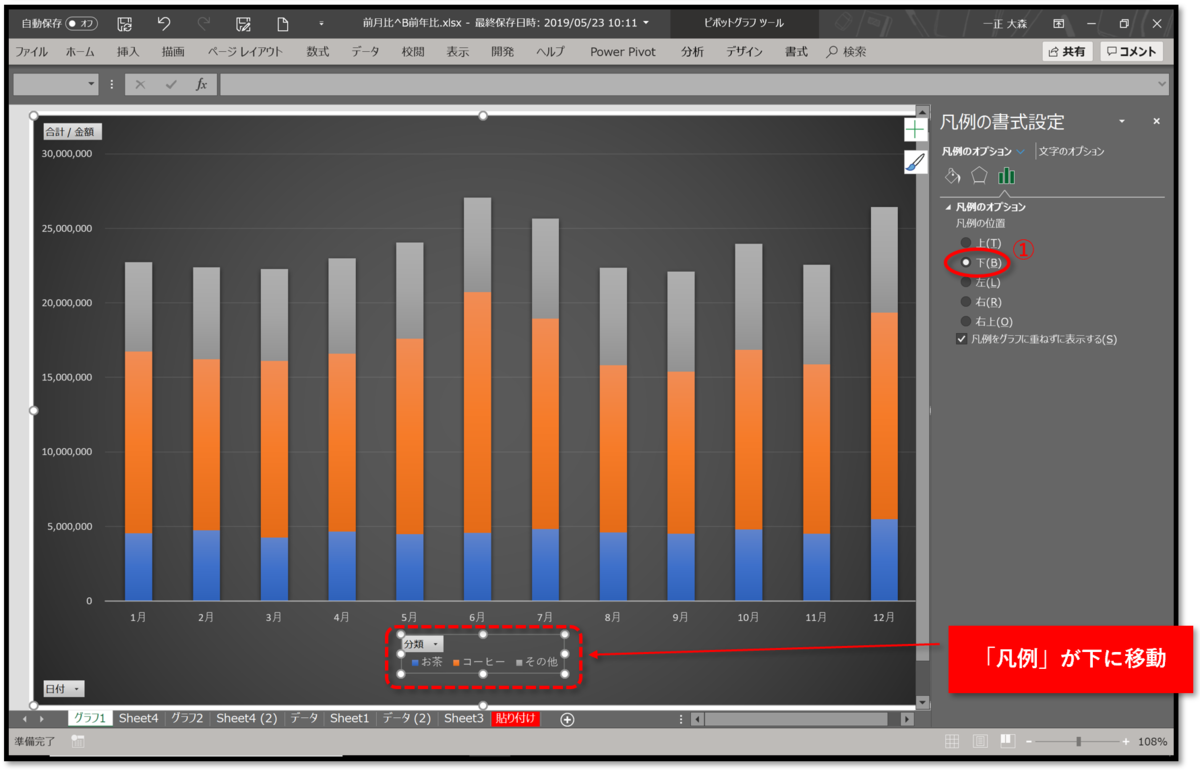
Task: Expand the formula bar with the right arrow
Action: 1161,85
